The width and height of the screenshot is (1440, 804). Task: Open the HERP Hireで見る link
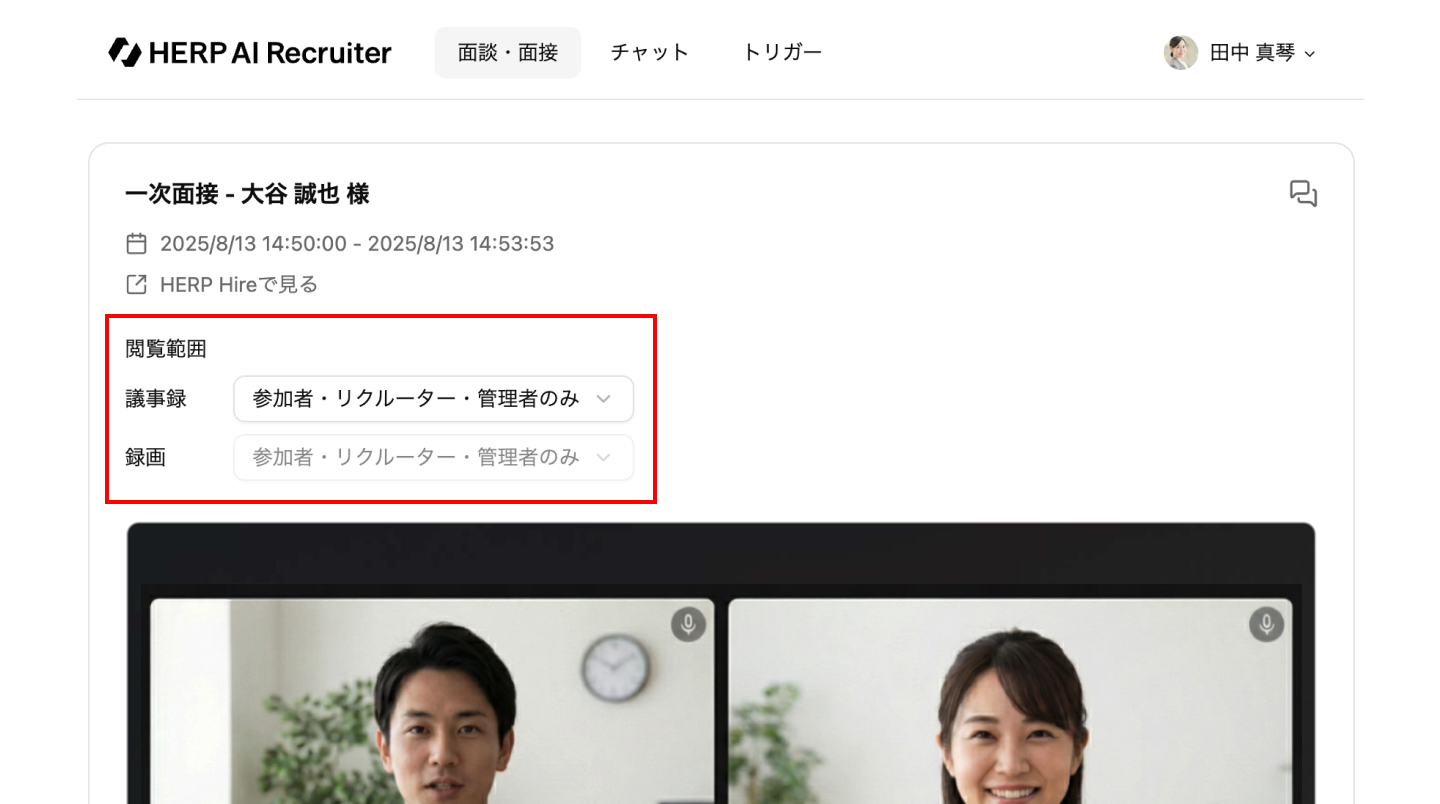click(239, 285)
